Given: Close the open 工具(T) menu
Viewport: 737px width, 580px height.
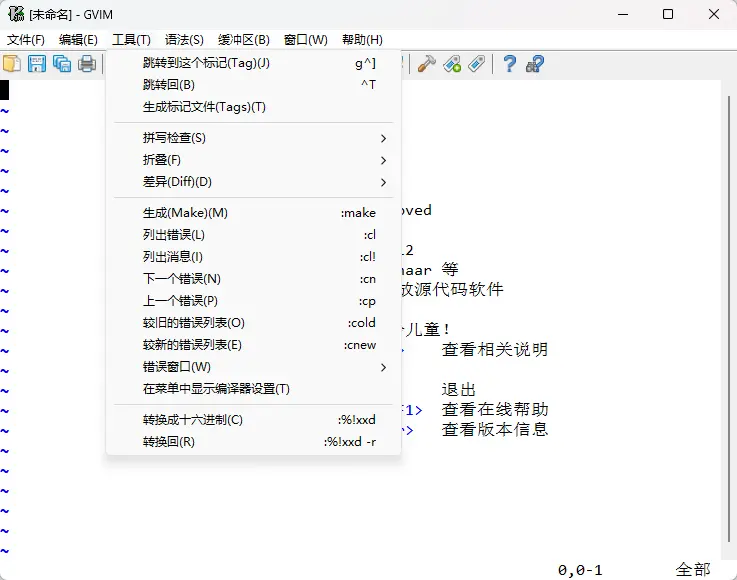Looking at the screenshot, I should pos(131,40).
